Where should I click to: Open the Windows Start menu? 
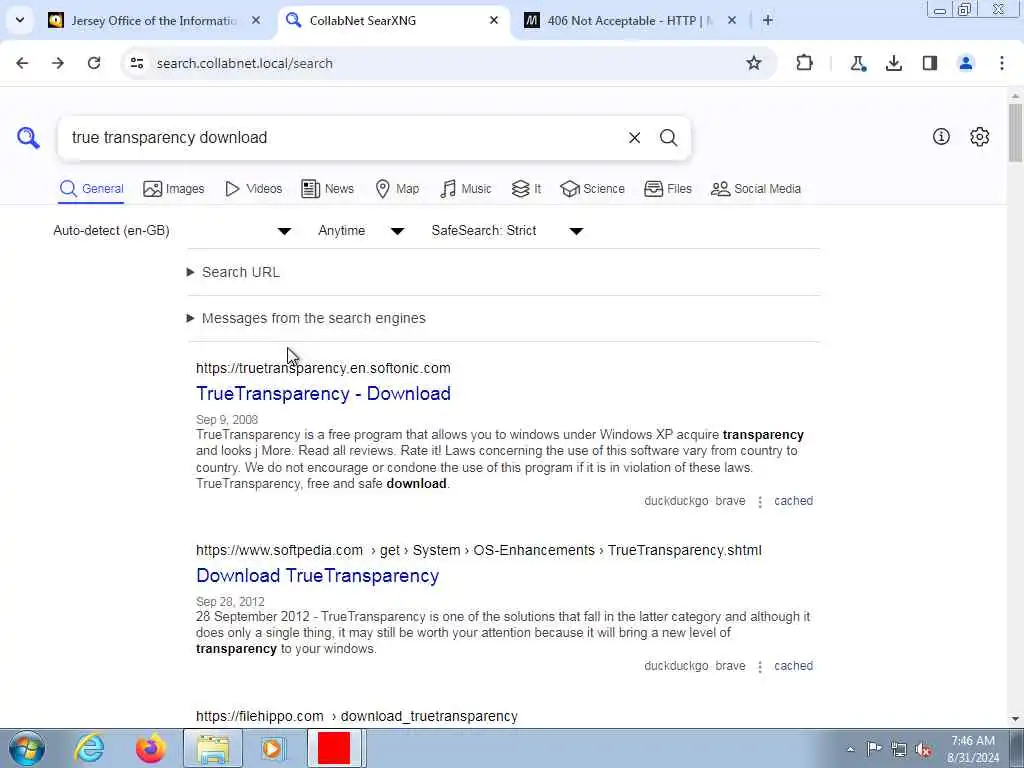27,748
